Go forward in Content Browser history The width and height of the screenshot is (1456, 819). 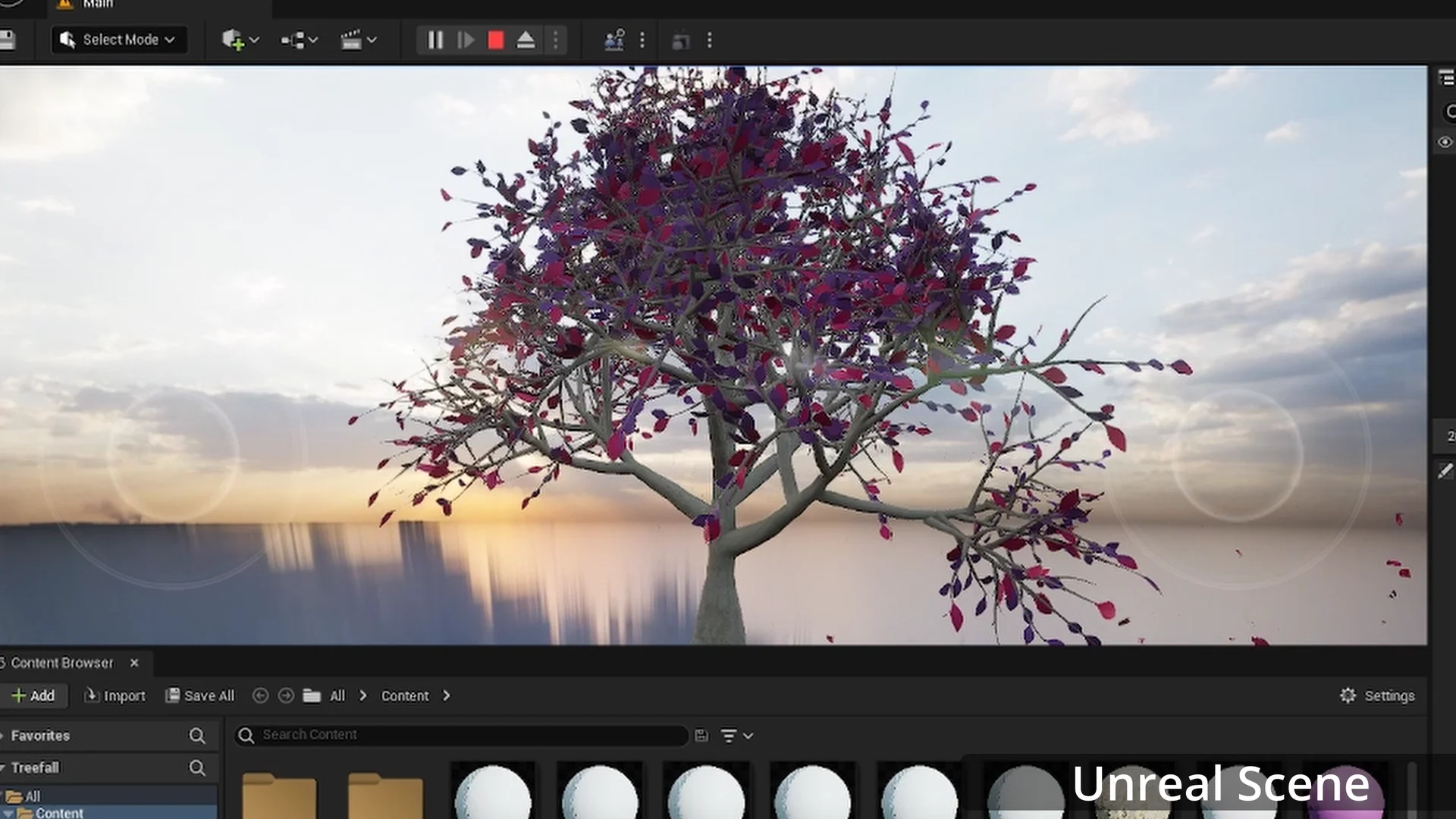[x=286, y=695]
